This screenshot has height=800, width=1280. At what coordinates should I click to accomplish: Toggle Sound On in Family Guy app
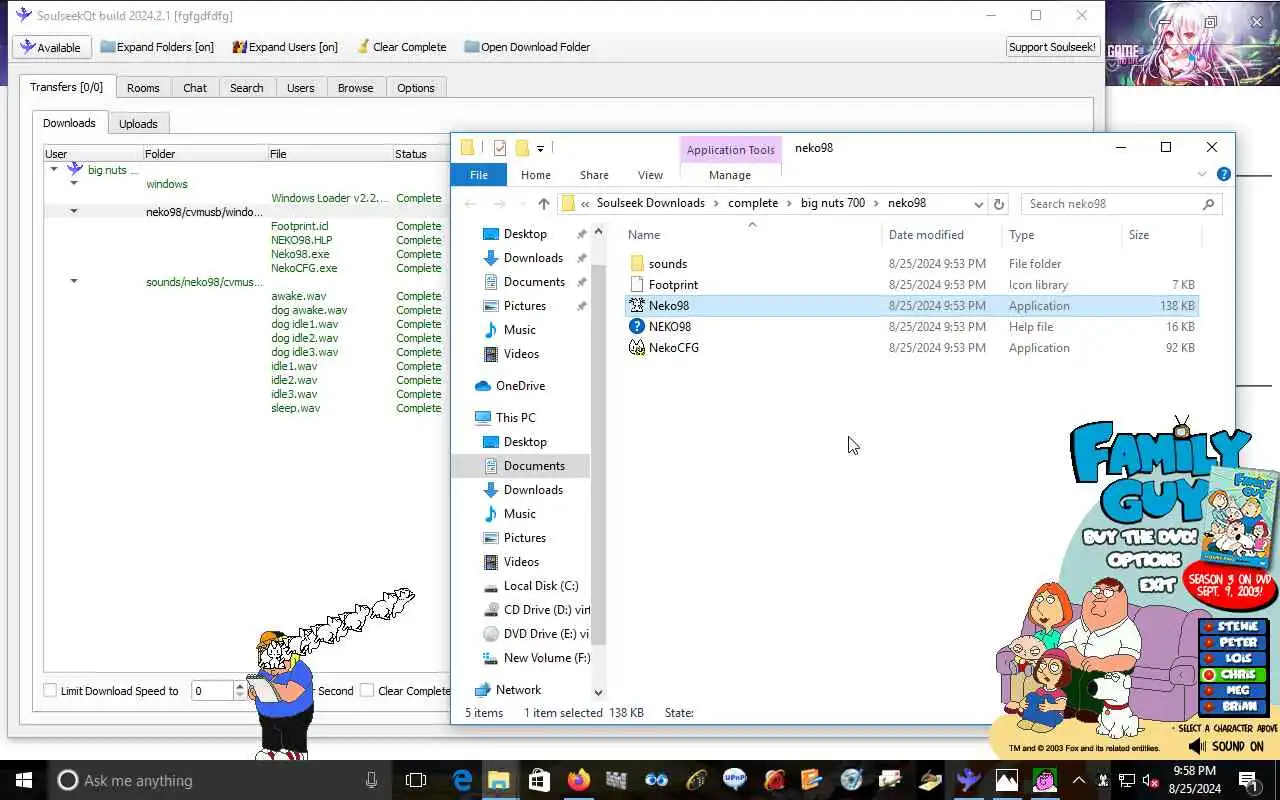click(1226, 746)
